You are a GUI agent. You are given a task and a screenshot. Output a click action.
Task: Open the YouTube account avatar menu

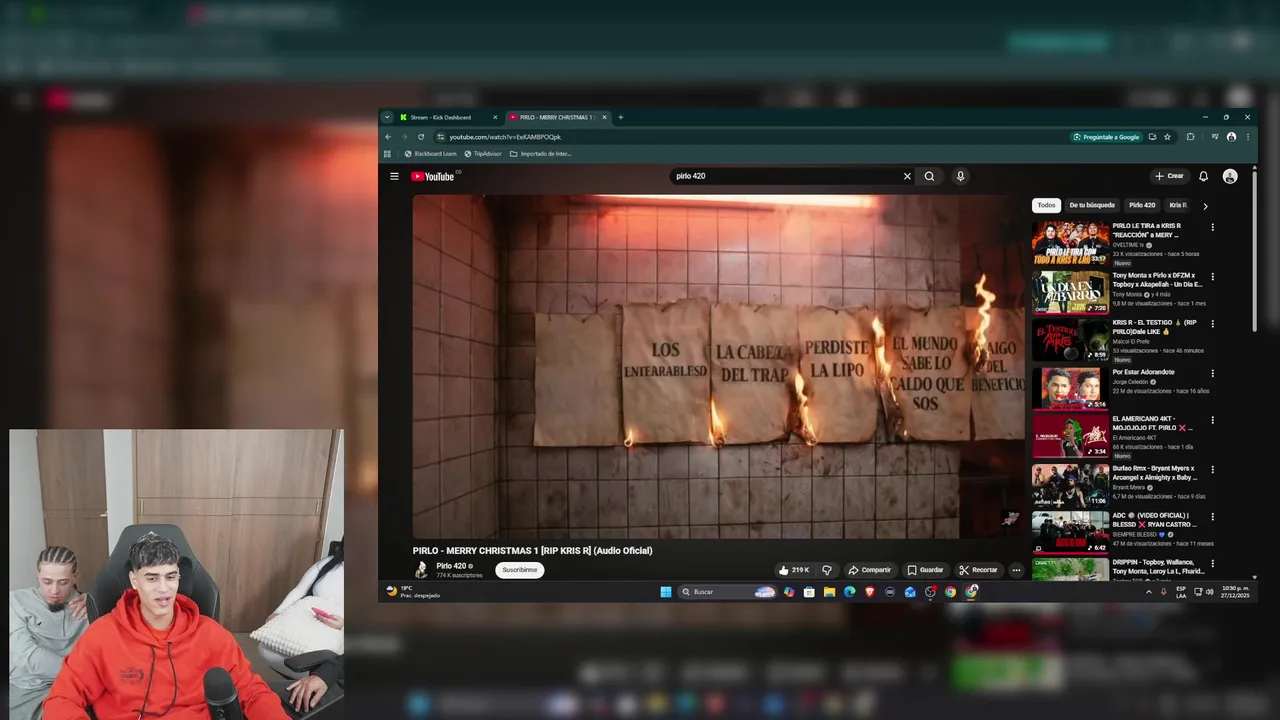[x=1230, y=176]
